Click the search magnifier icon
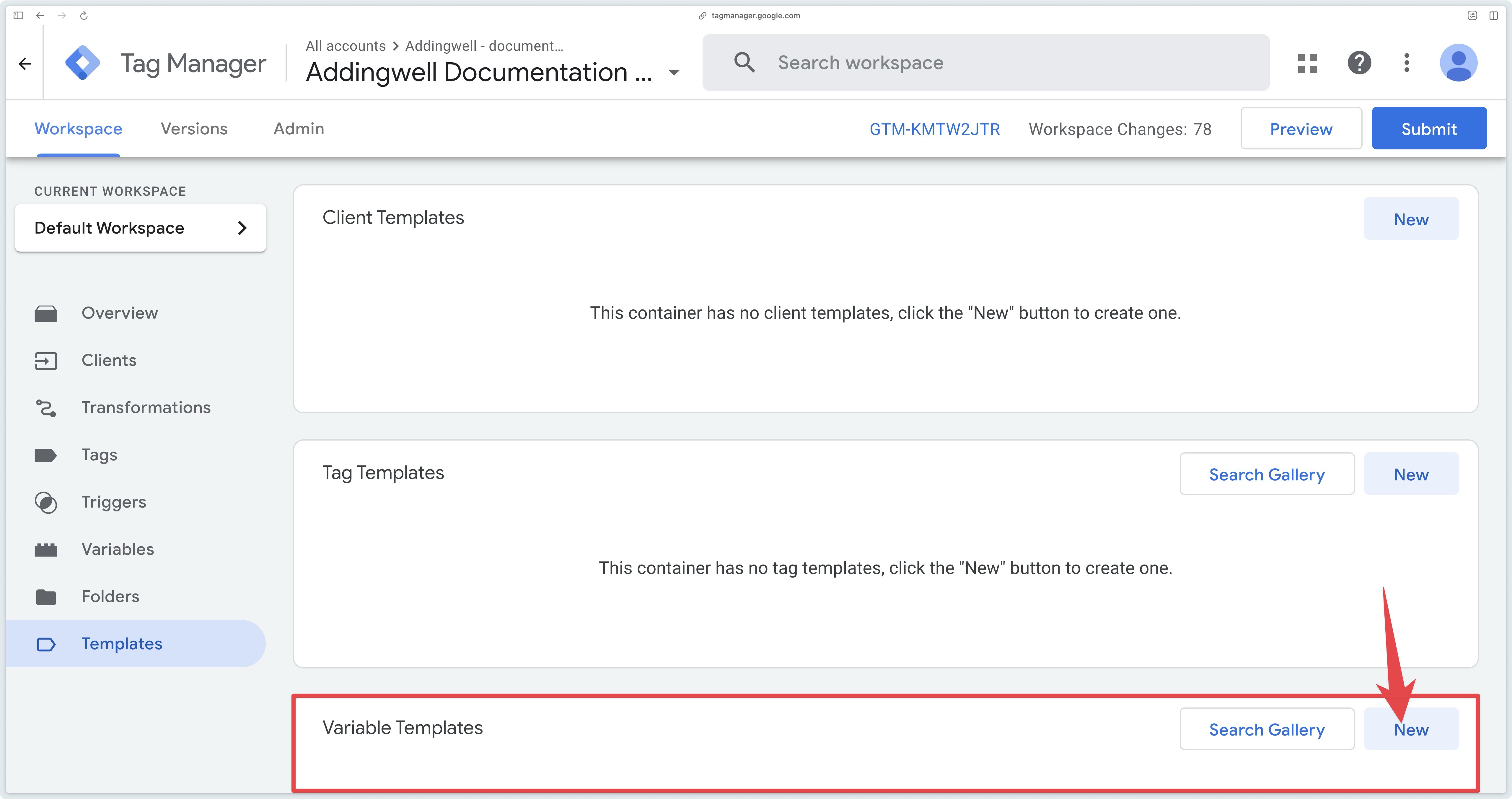The width and height of the screenshot is (1512, 799). click(x=744, y=62)
